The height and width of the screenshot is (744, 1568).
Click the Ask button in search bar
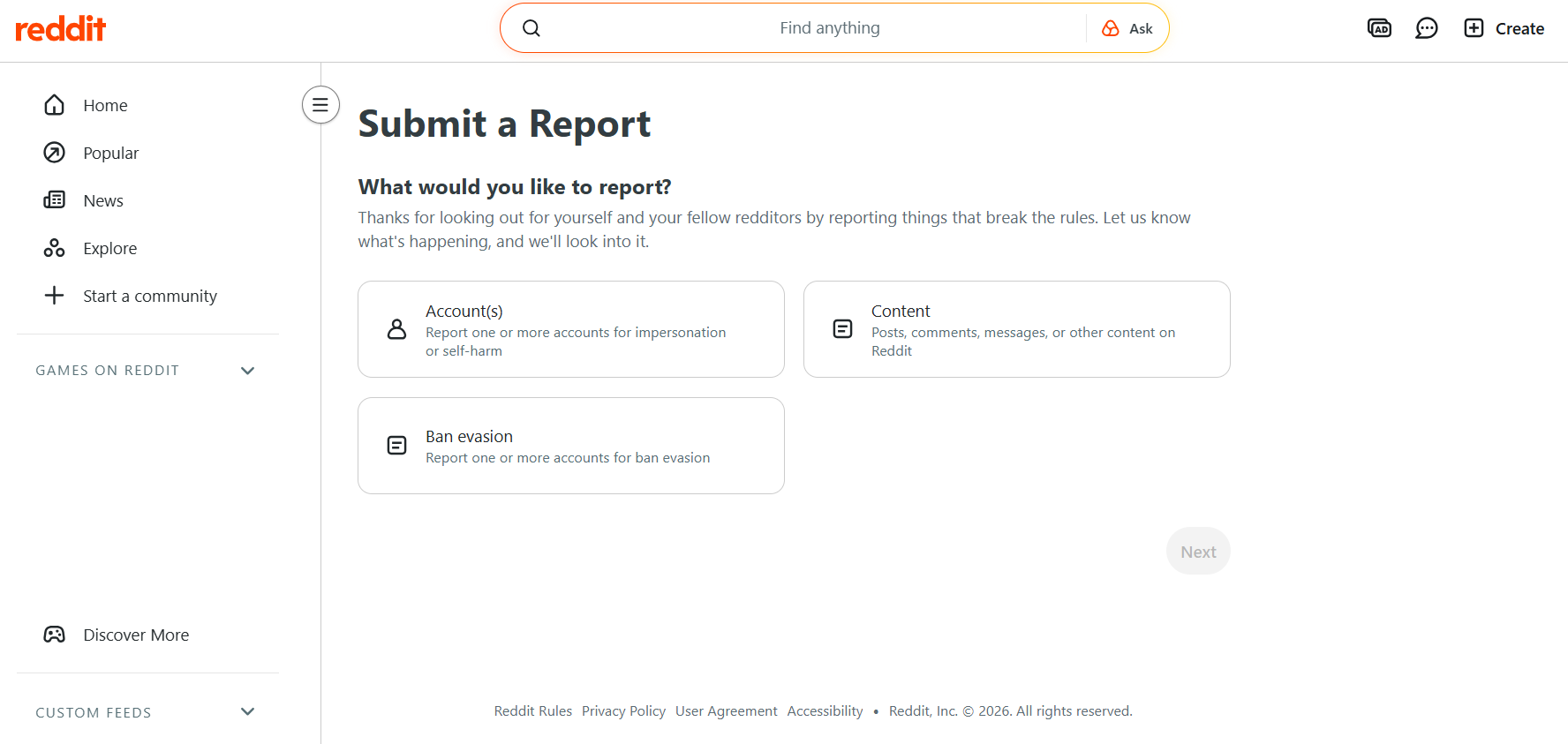click(x=1127, y=28)
